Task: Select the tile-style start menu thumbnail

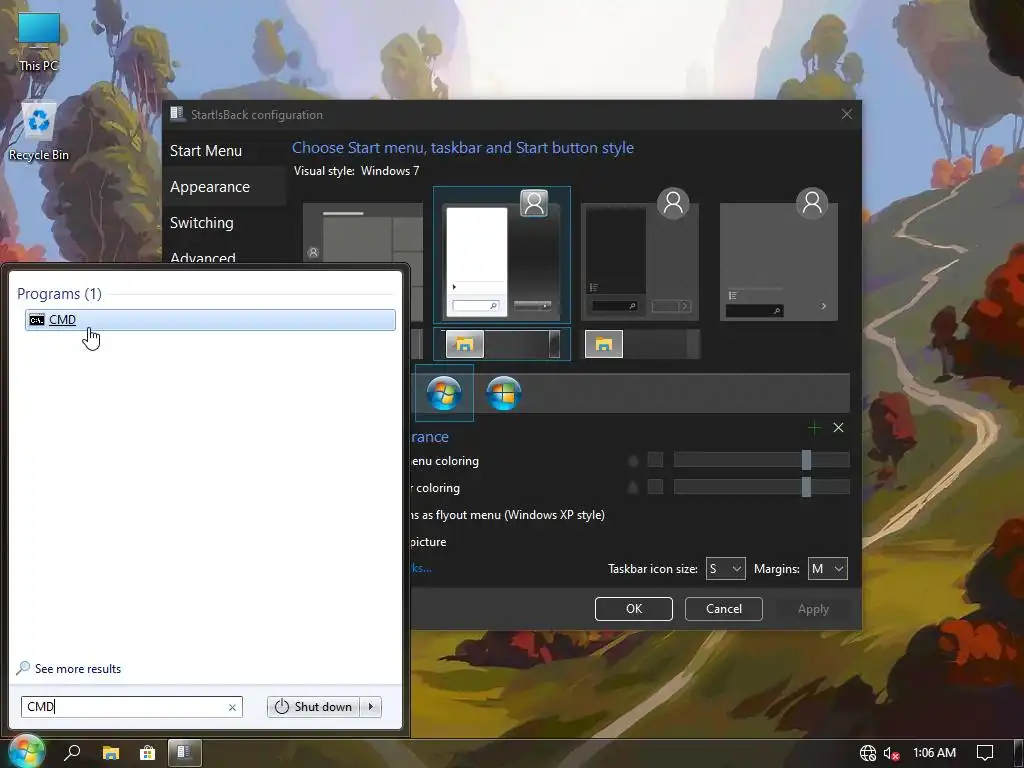Action: point(363,232)
